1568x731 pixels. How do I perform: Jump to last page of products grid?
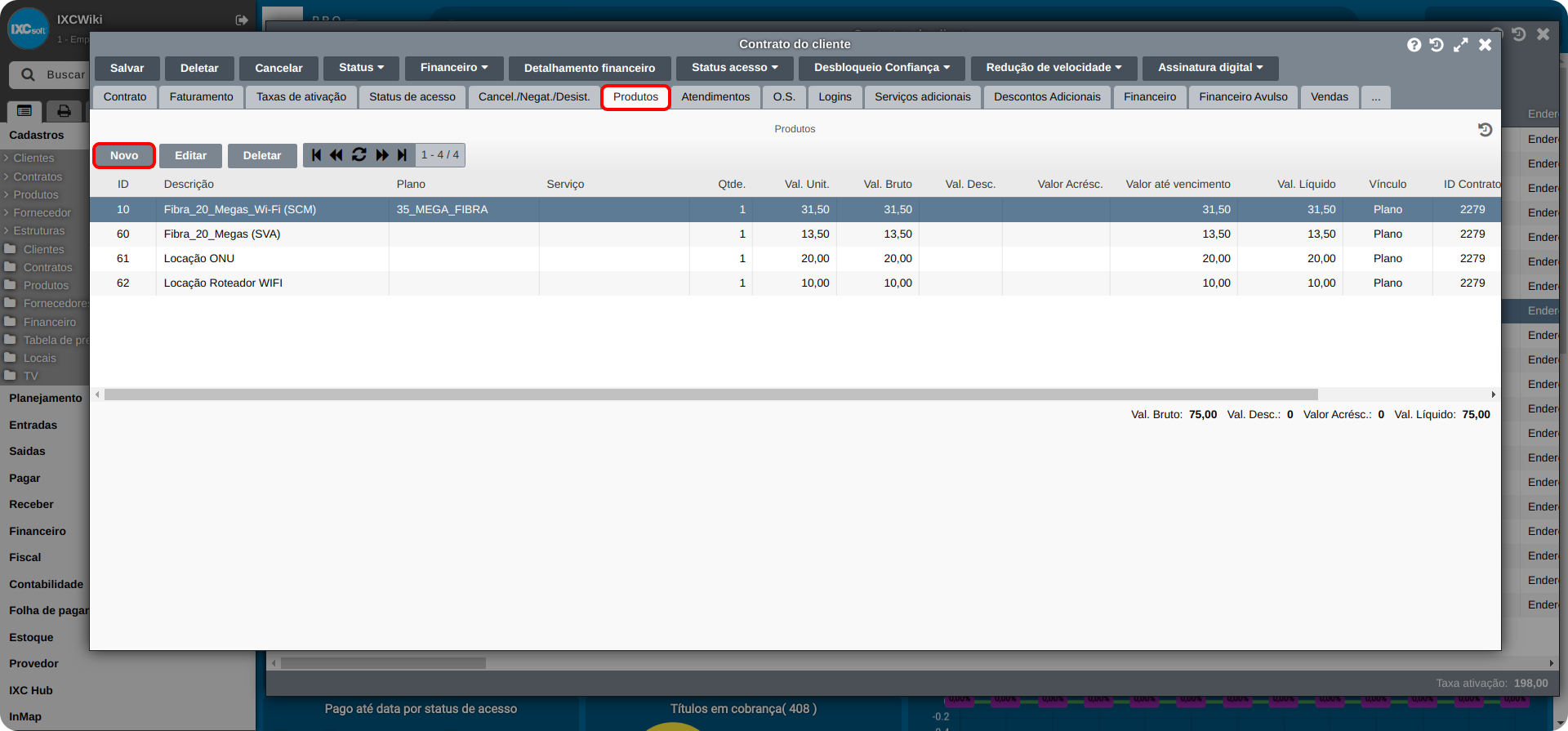402,155
